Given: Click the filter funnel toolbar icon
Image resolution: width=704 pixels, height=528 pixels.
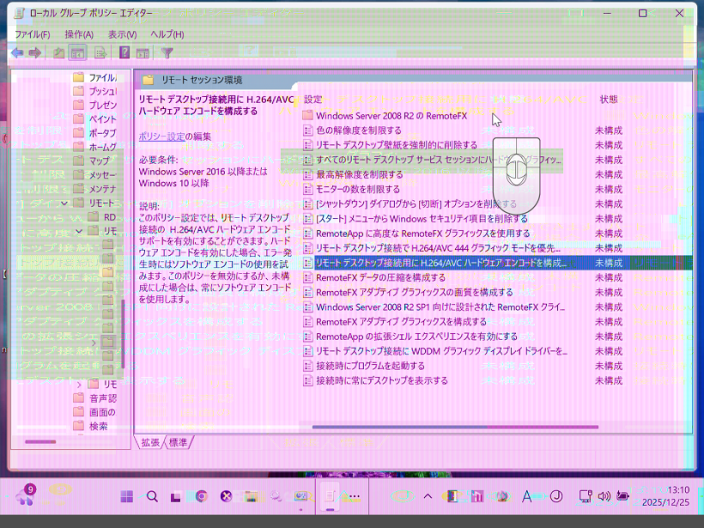Looking at the screenshot, I should (168, 52).
